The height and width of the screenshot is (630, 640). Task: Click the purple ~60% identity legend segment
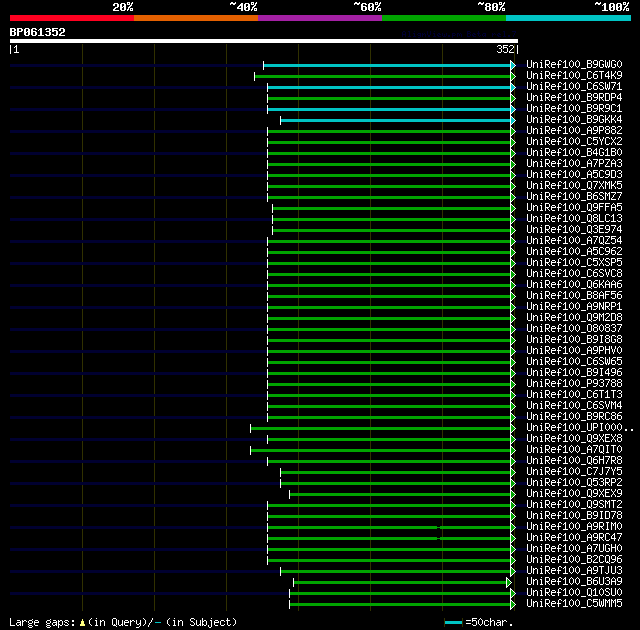[320, 18]
